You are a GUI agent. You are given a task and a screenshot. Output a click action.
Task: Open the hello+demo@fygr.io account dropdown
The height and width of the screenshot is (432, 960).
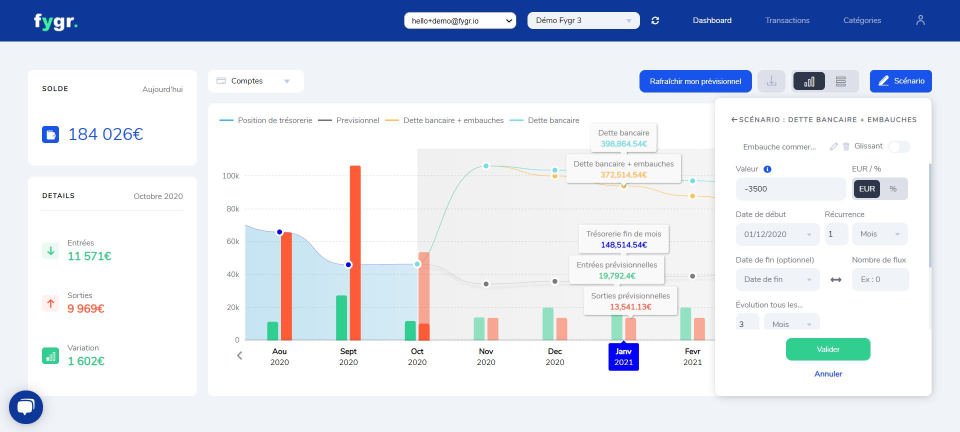(460, 20)
